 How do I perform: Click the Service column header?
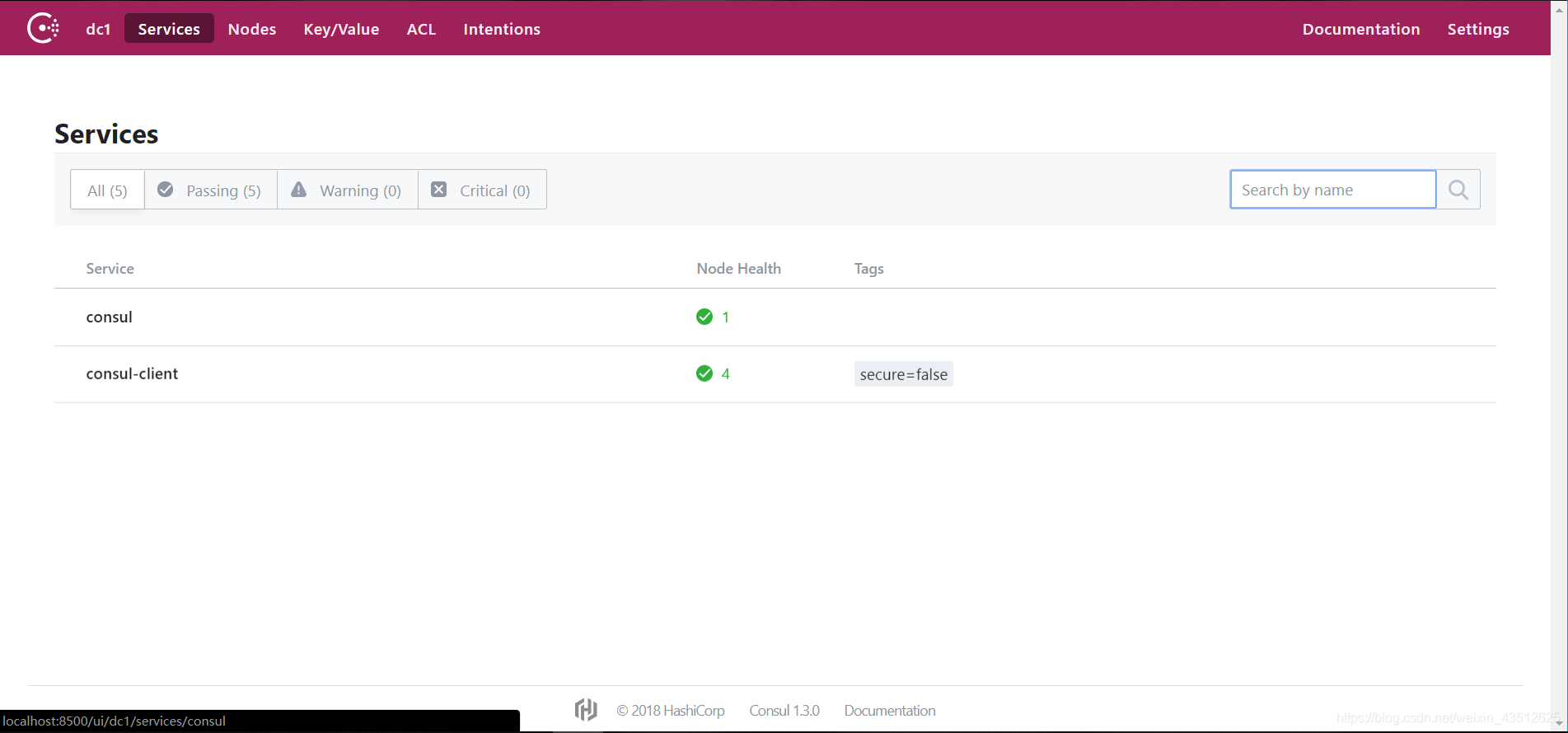click(x=110, y=269)
